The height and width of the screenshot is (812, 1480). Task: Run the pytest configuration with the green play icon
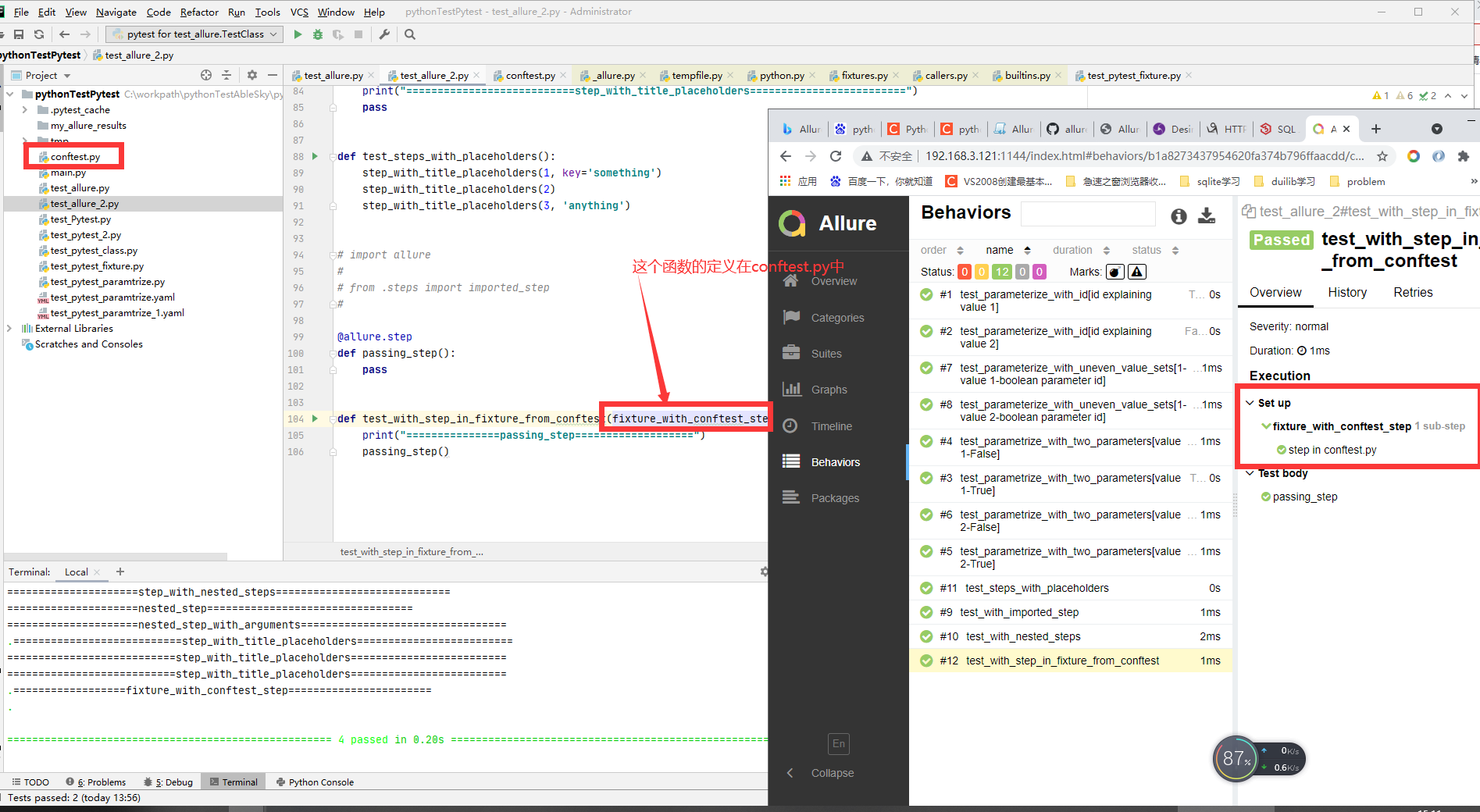click(x=298, y=34)
